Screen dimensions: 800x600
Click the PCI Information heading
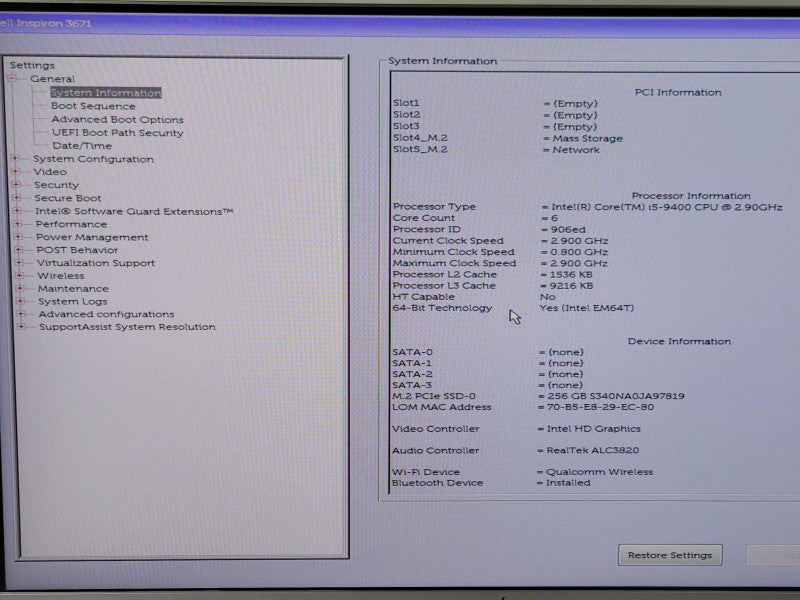click(x=678, y=92)
